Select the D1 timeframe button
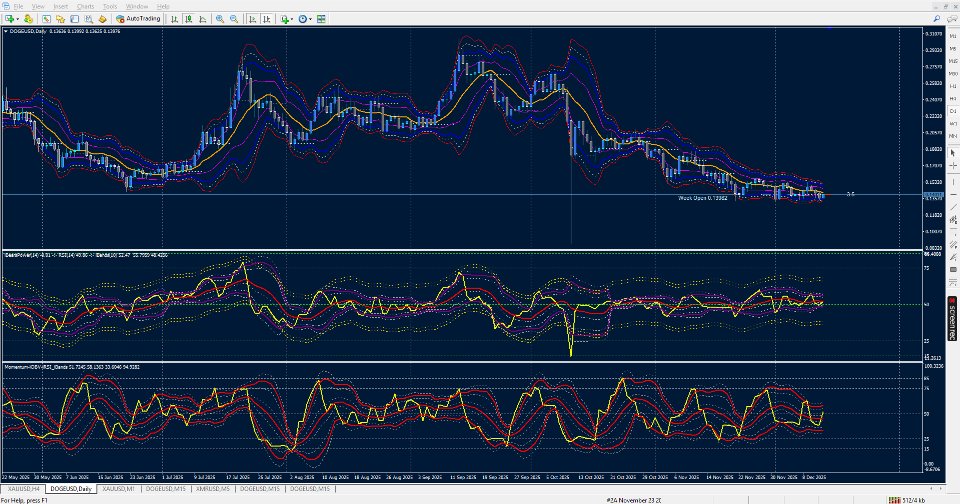The image size is (960, 504). coord(953,111)
